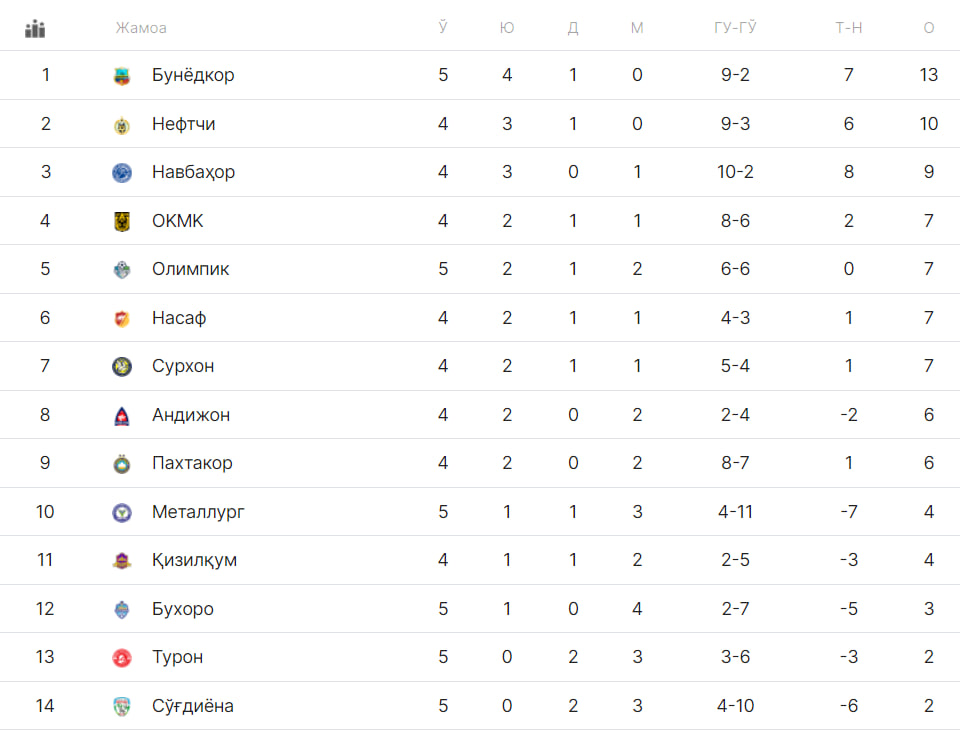The image size is (969, 738).
Task: Click the Сўғдиёна club logo
Action: tap(121, 707)
